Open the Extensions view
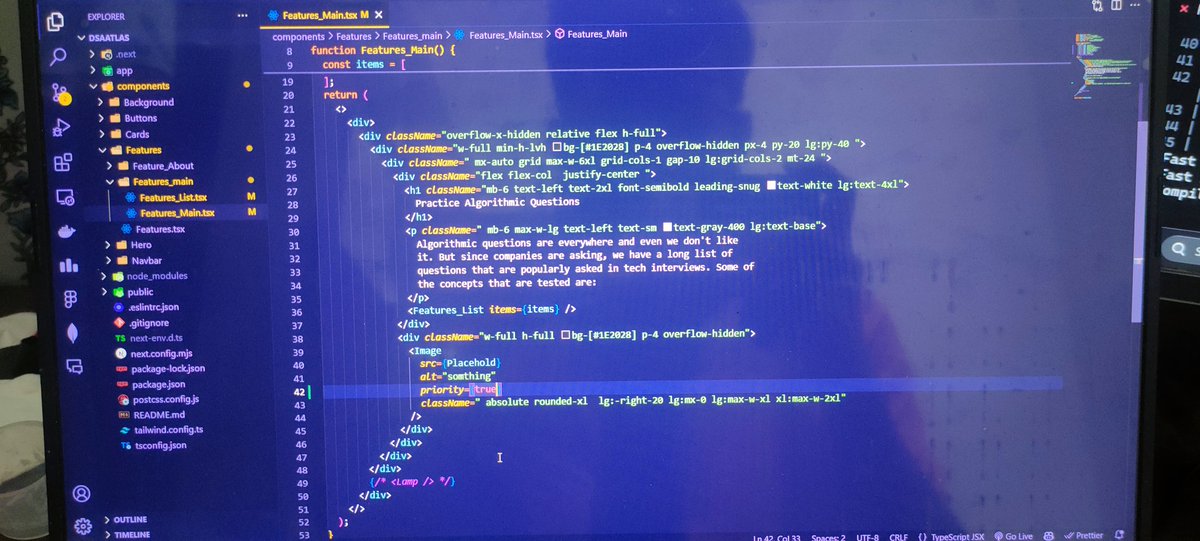This screenshot has height=541, width=1200. pos(62,161)
